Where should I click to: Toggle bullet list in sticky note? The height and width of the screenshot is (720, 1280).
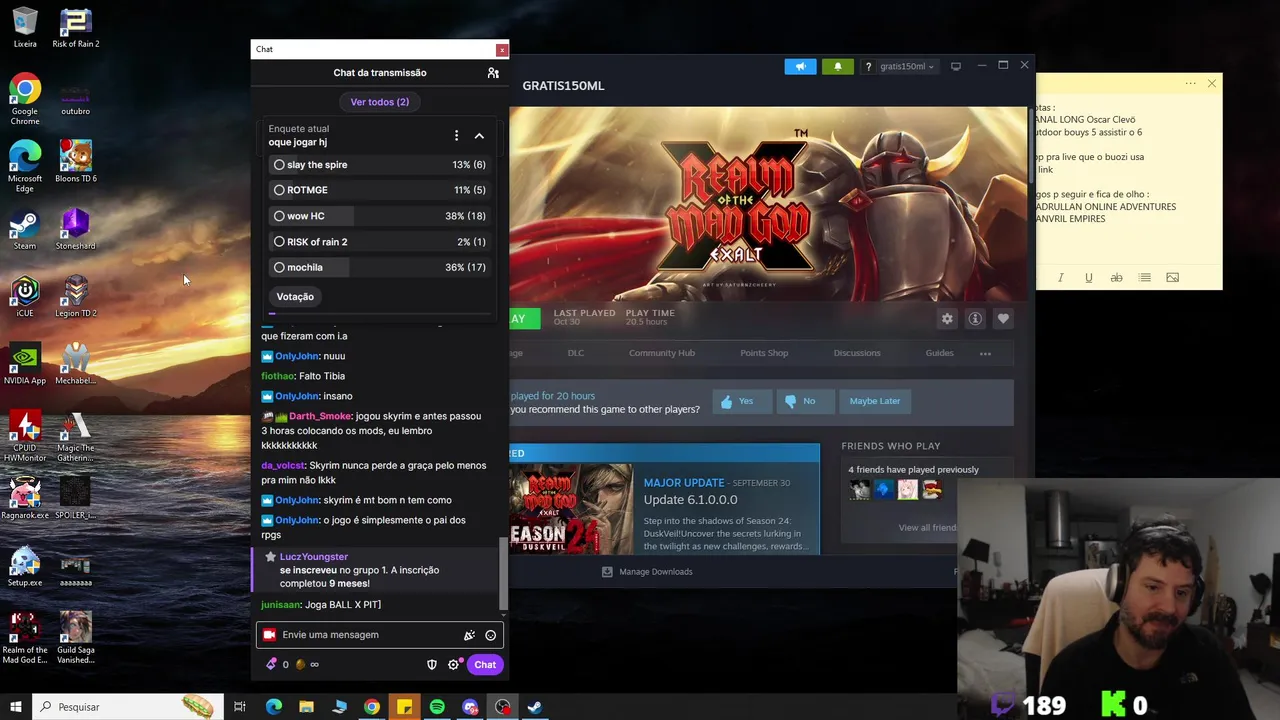[1145, 278]
